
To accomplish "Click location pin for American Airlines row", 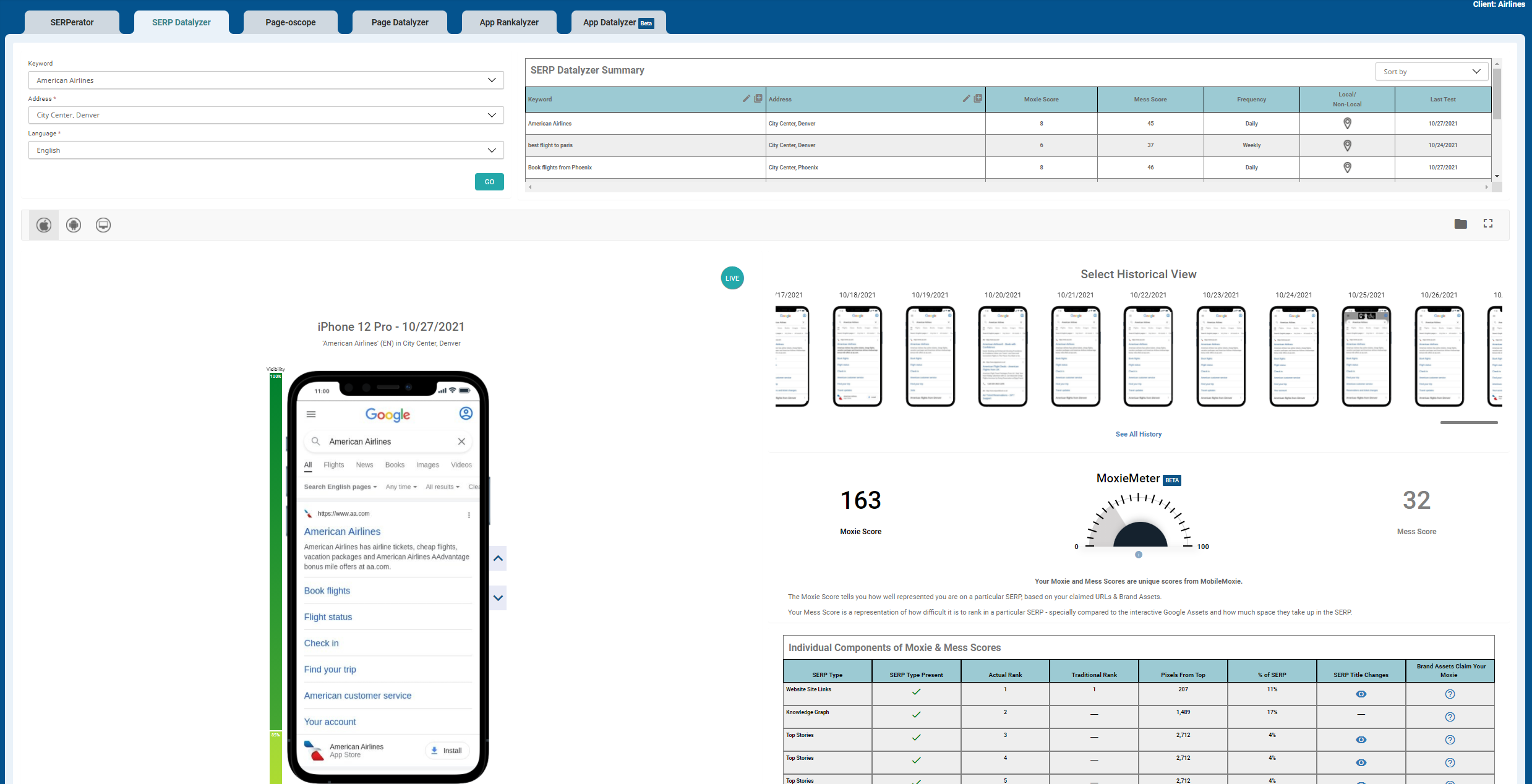I will point(1347,124).
